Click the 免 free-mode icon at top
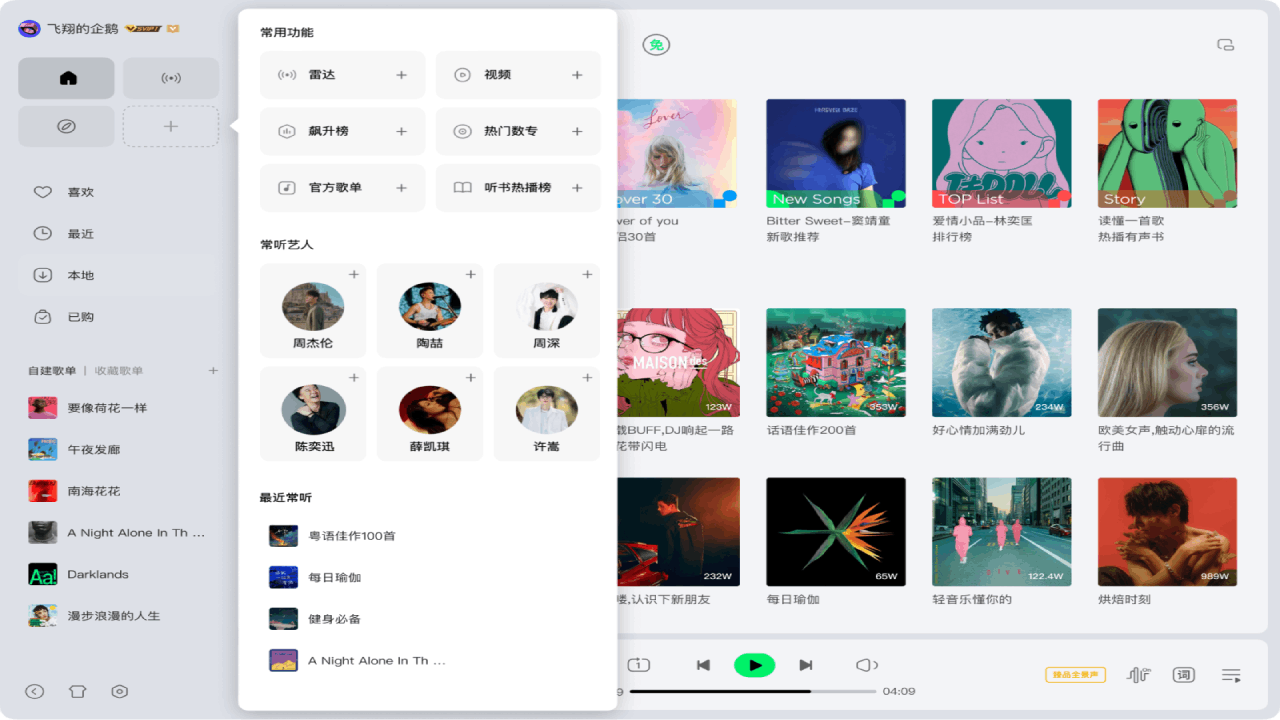This screenshot has height=720, width=1280. pyautogui.click(x=654, y=46)
